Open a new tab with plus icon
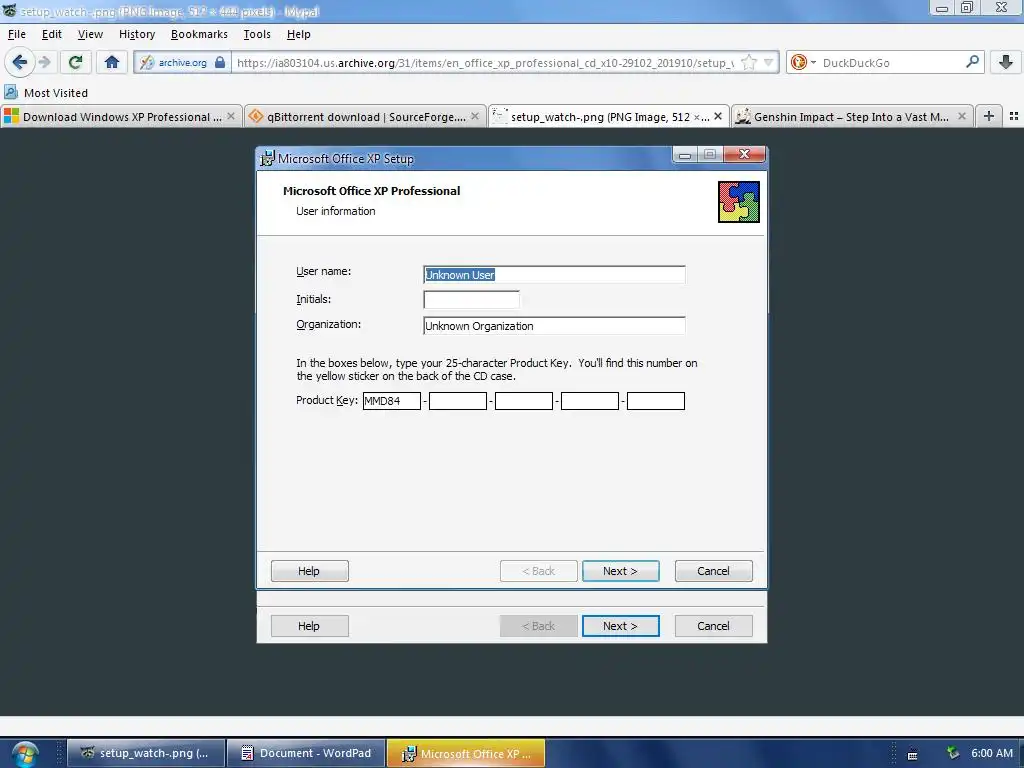 tap(989, 116)
